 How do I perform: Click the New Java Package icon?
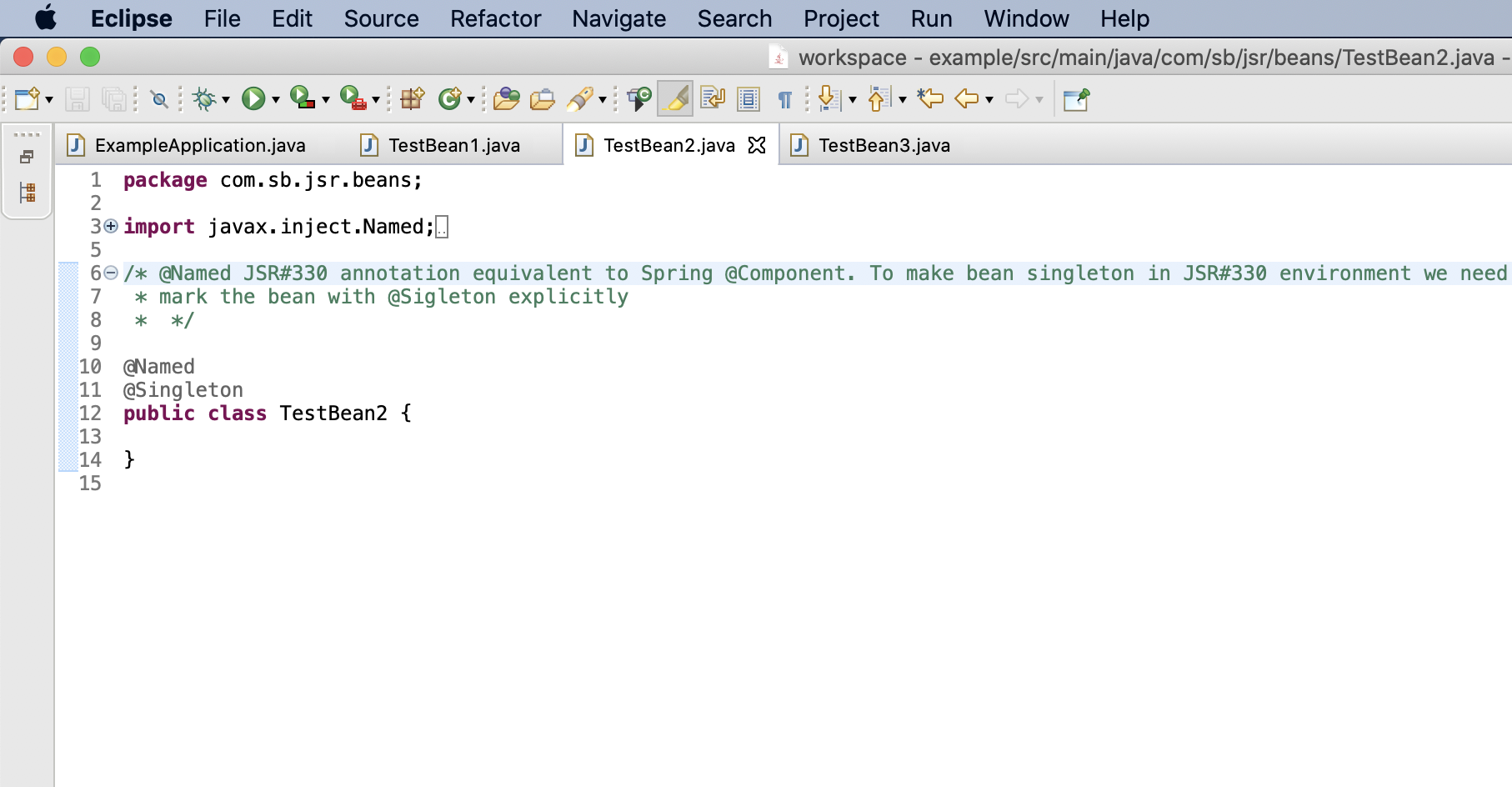pyautogui.click(x=413, y=99)
